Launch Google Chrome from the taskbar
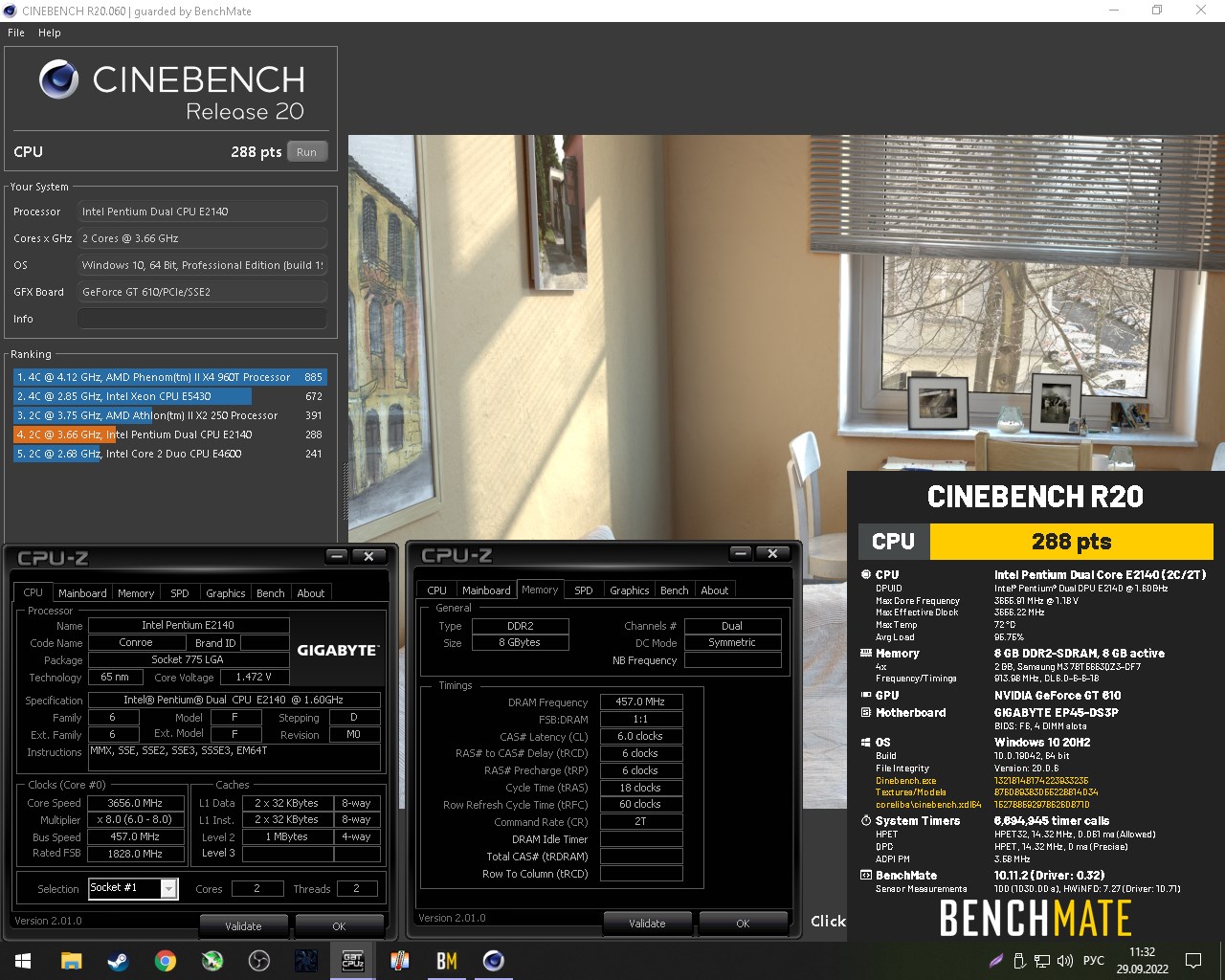Viewport: 1225px width, 980px height. 165,961
